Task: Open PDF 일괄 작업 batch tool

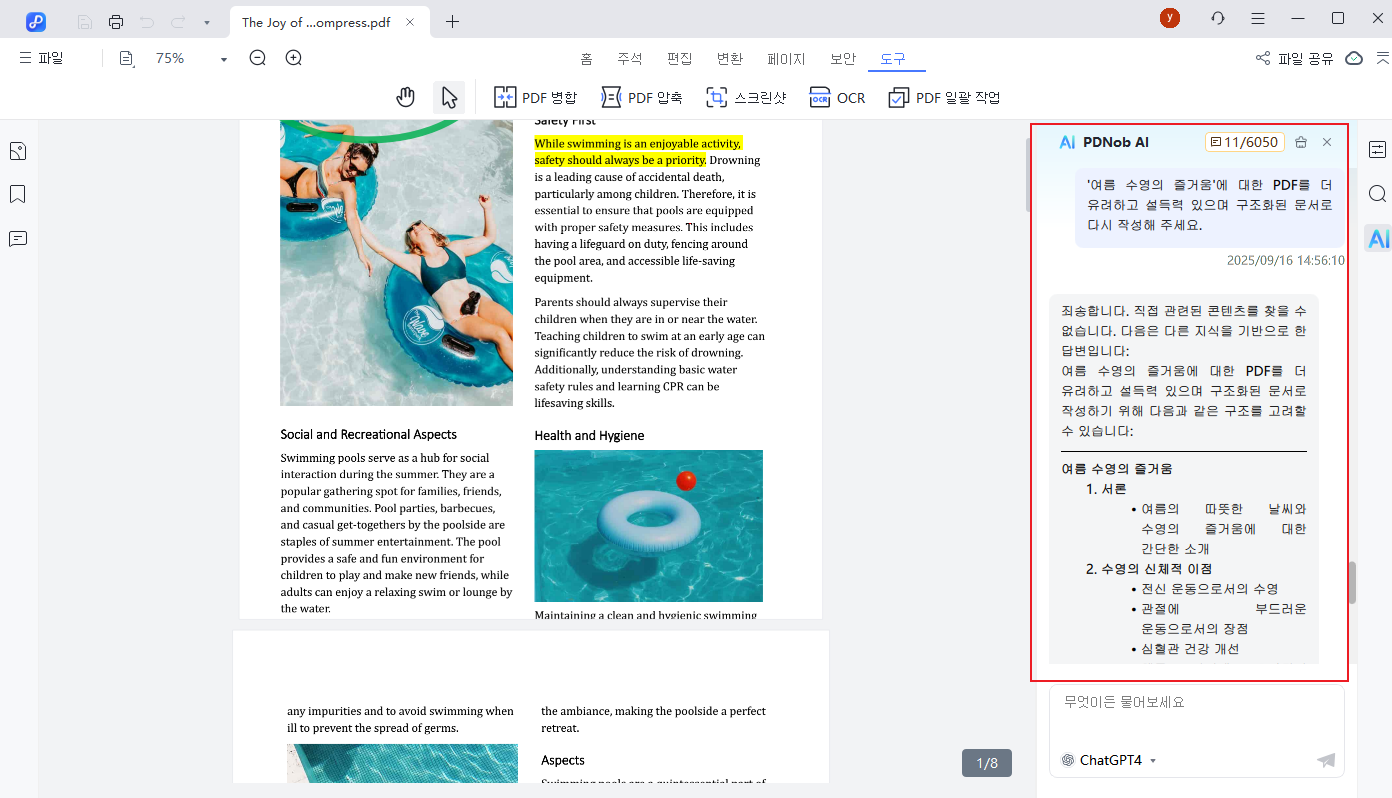Action: tap(944, 97)
